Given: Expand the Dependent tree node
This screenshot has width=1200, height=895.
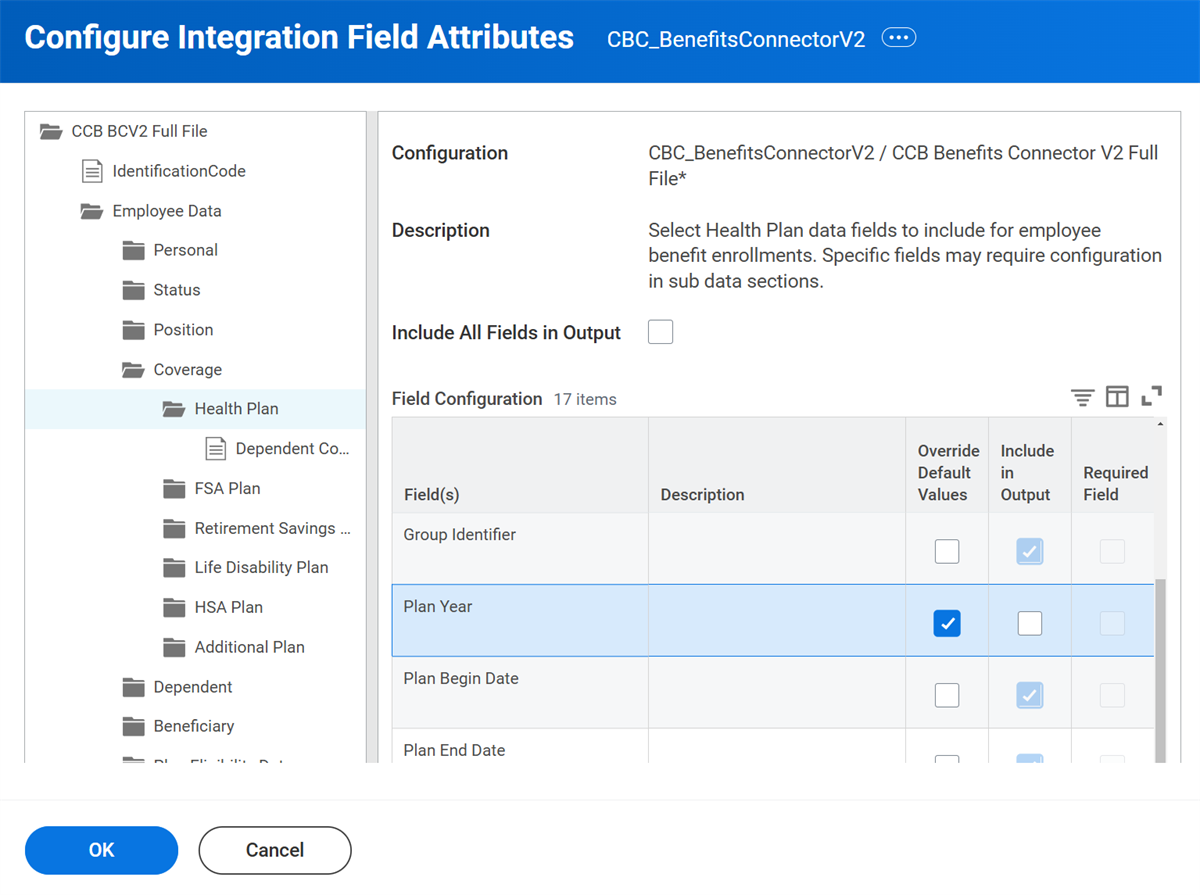Looking at the screenshot, I should tap(193, 687).
